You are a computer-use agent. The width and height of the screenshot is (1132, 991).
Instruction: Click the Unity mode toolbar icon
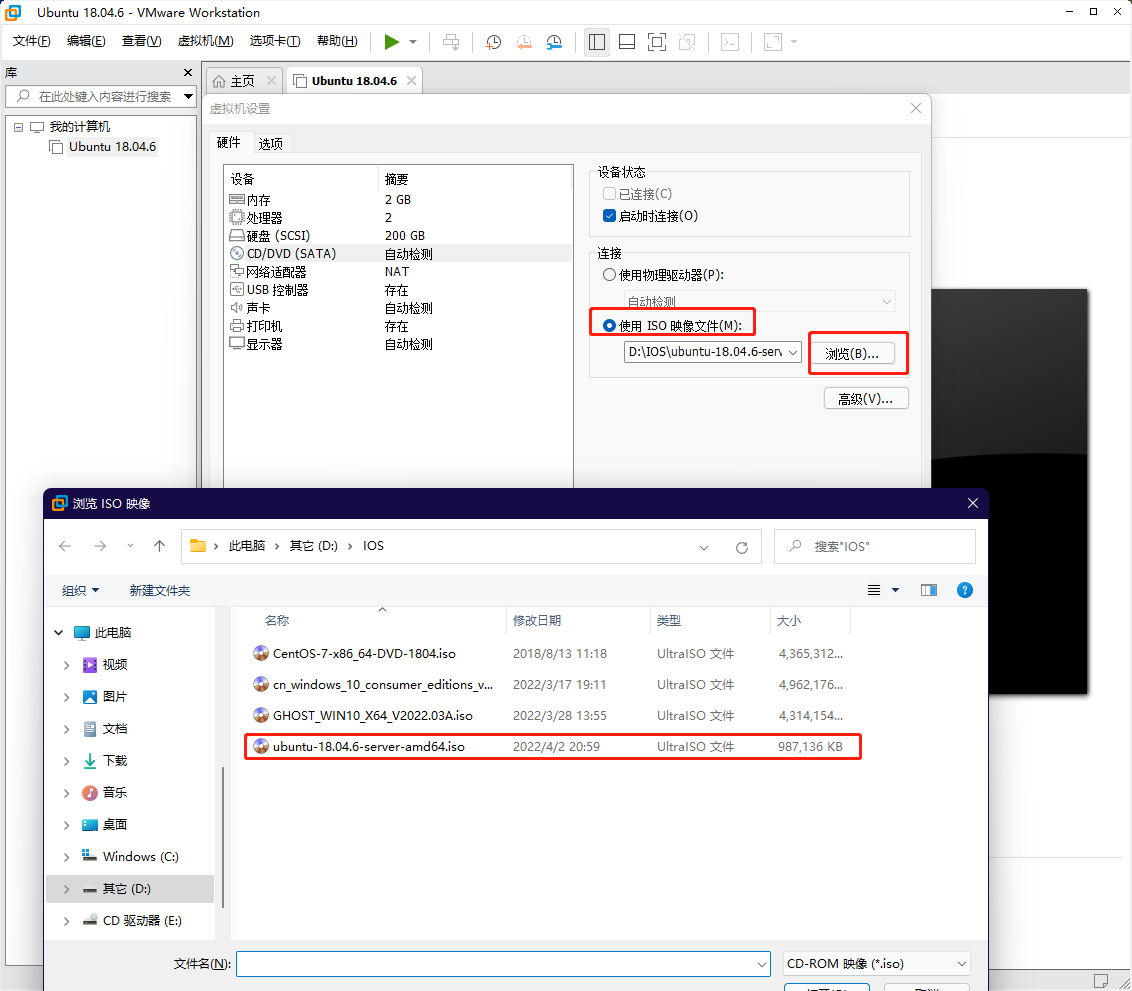(687, 42)
